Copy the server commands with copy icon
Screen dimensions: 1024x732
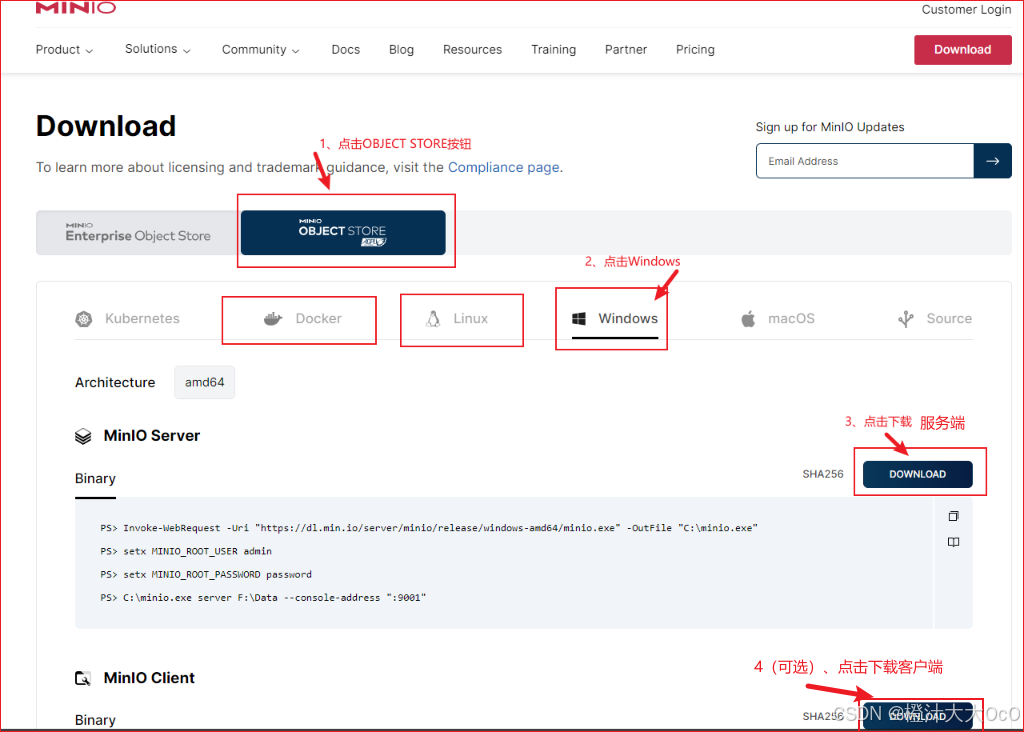(953, 517)
